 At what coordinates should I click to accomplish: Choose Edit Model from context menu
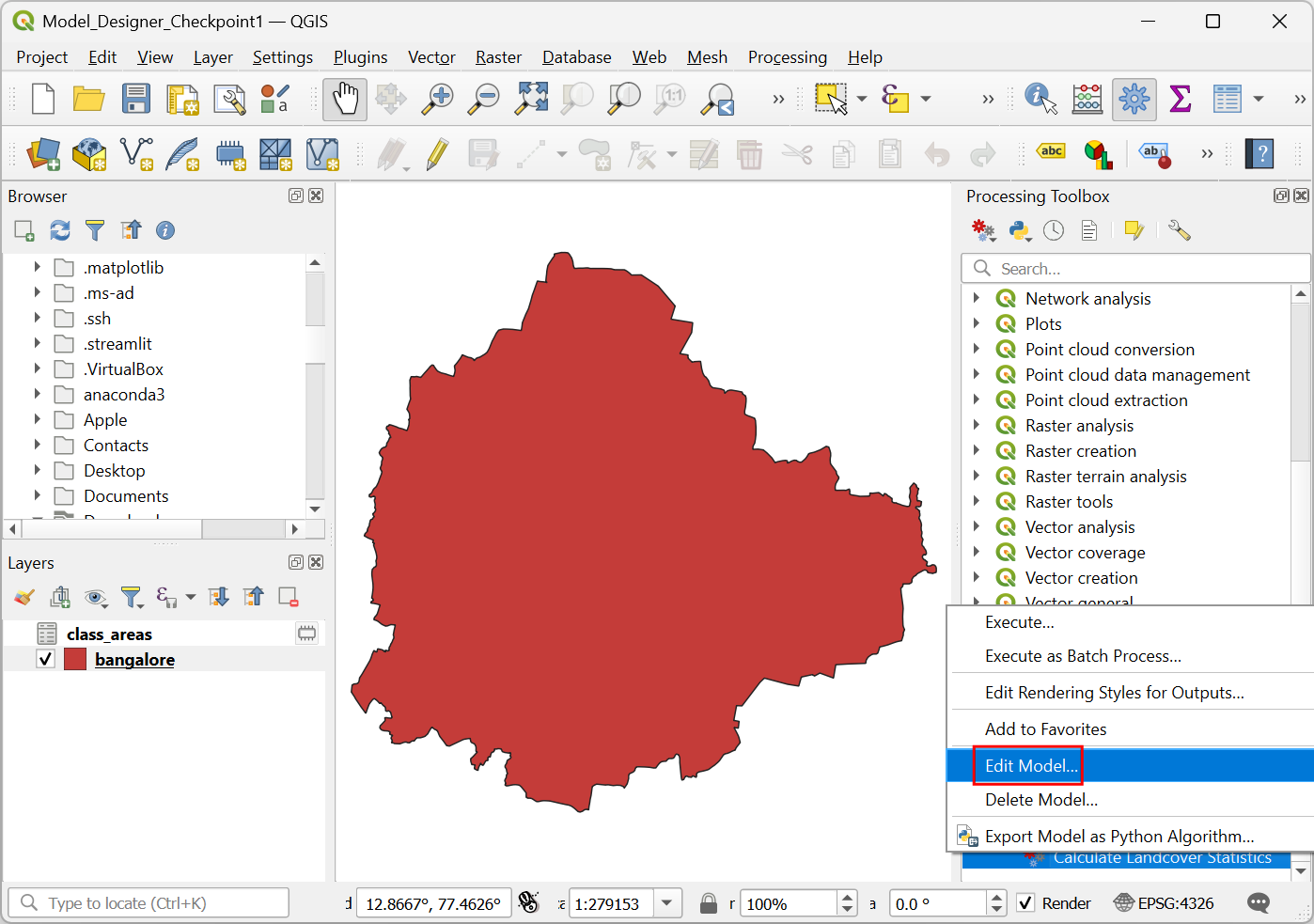pyautogui.click(x=1031, y=765)
